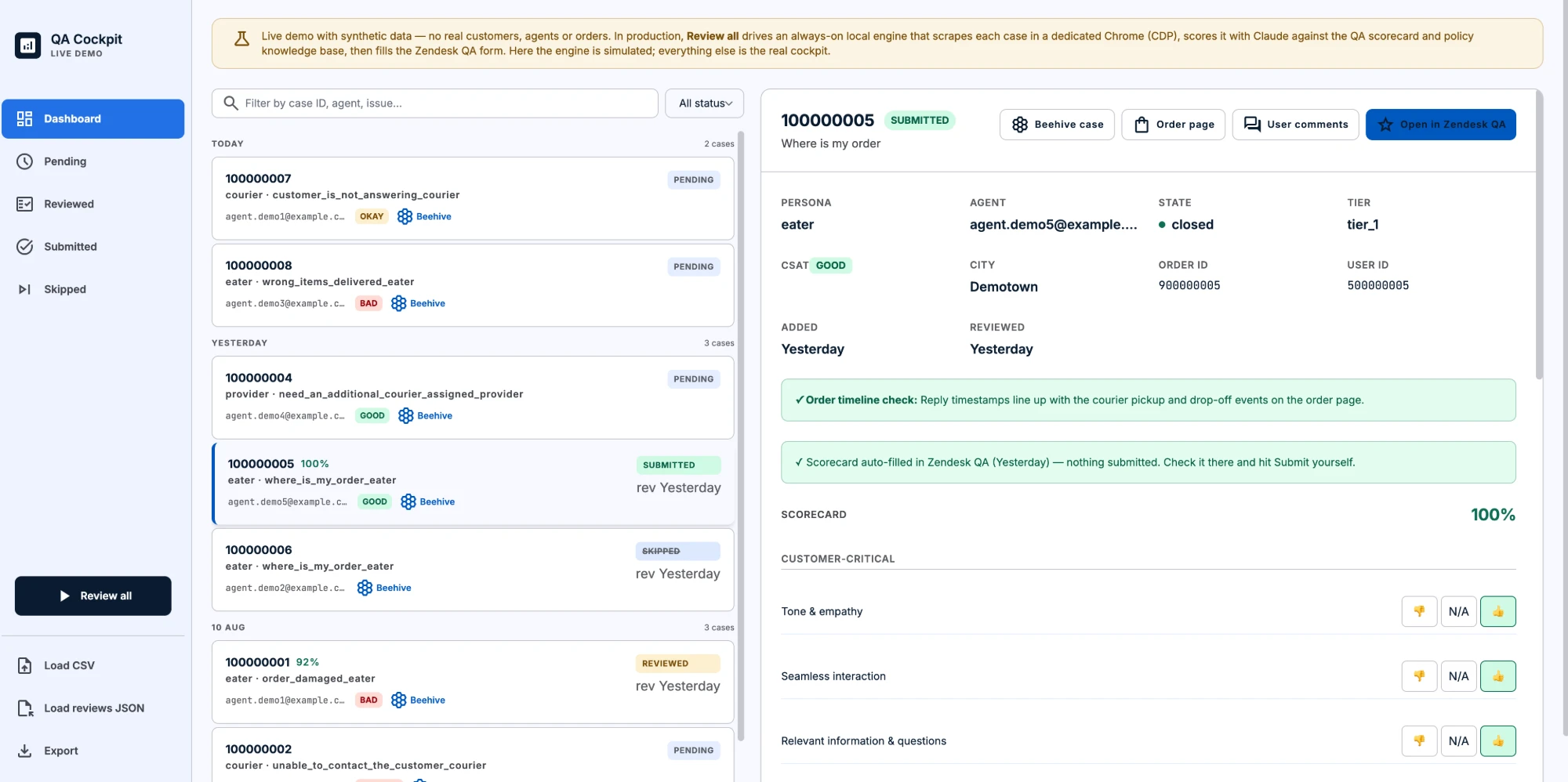Rate Tone & empathy thumbs down
This screenshot has width=1568, height=782.
point(1419,611)
